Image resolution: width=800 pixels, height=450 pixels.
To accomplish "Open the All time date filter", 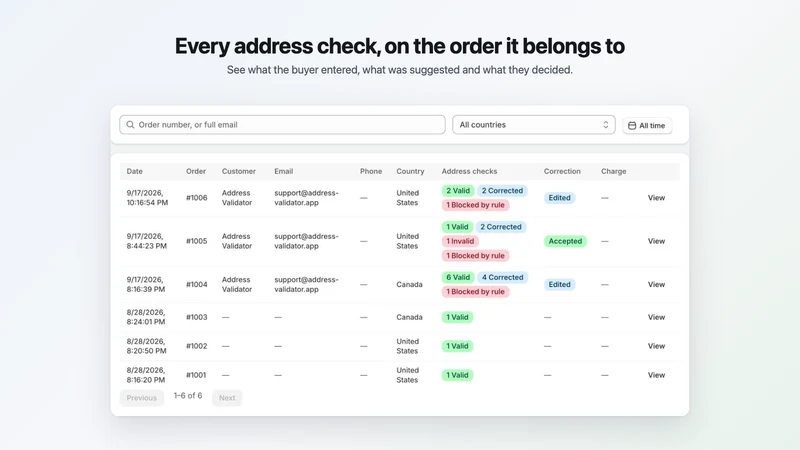I will 647,126.
